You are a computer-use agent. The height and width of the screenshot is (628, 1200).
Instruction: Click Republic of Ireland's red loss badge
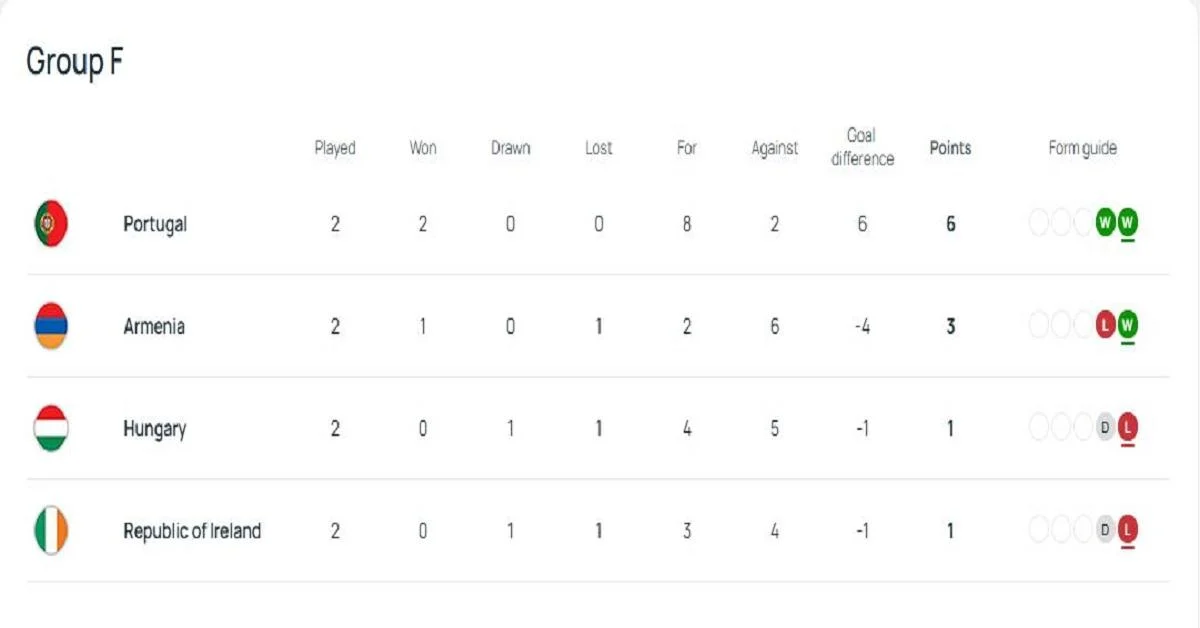click(x=1128, y=530)
